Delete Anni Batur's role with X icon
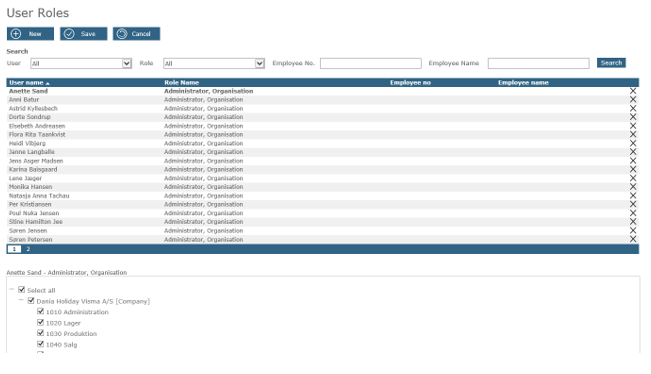 [633, 100]
